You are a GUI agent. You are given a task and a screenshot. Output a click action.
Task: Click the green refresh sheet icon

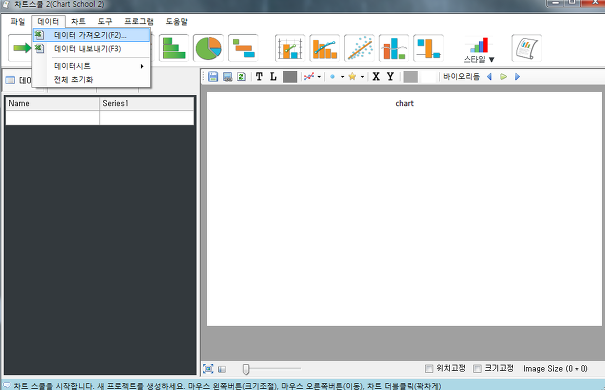tap(241, 76)
